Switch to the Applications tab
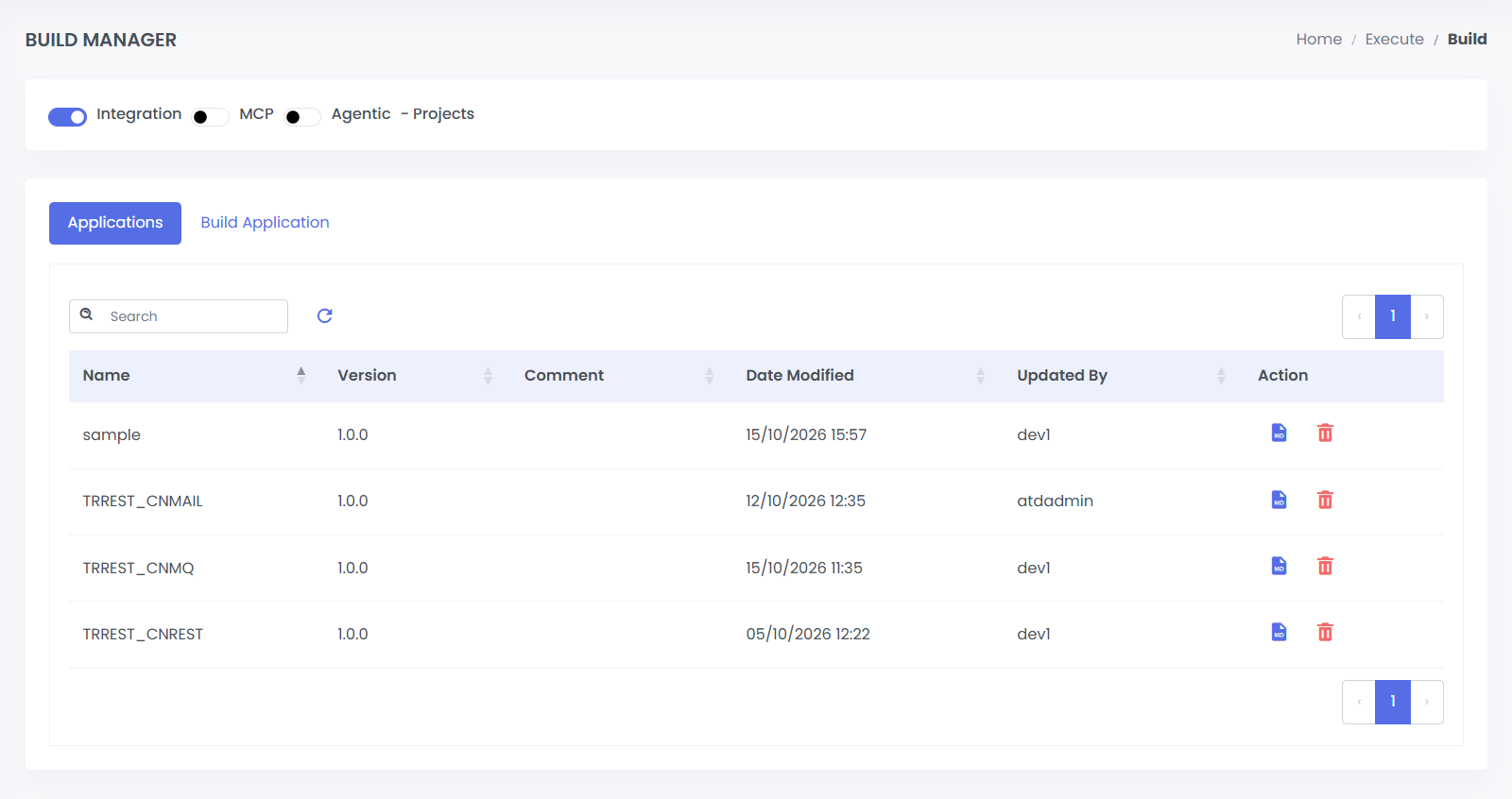This screenshot has width=1512, height=799. [x=115, y=223]
